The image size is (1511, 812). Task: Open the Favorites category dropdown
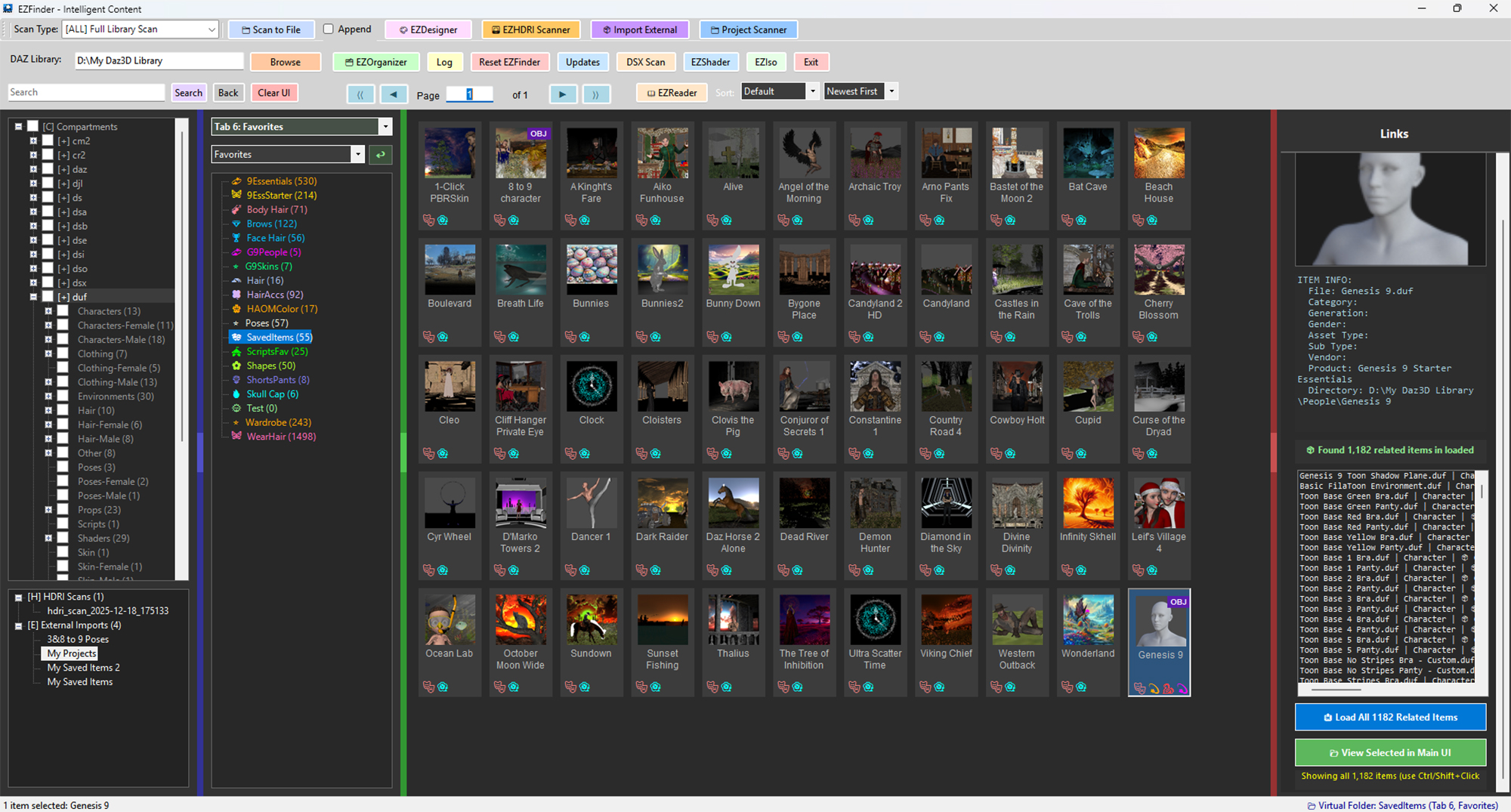288,154
